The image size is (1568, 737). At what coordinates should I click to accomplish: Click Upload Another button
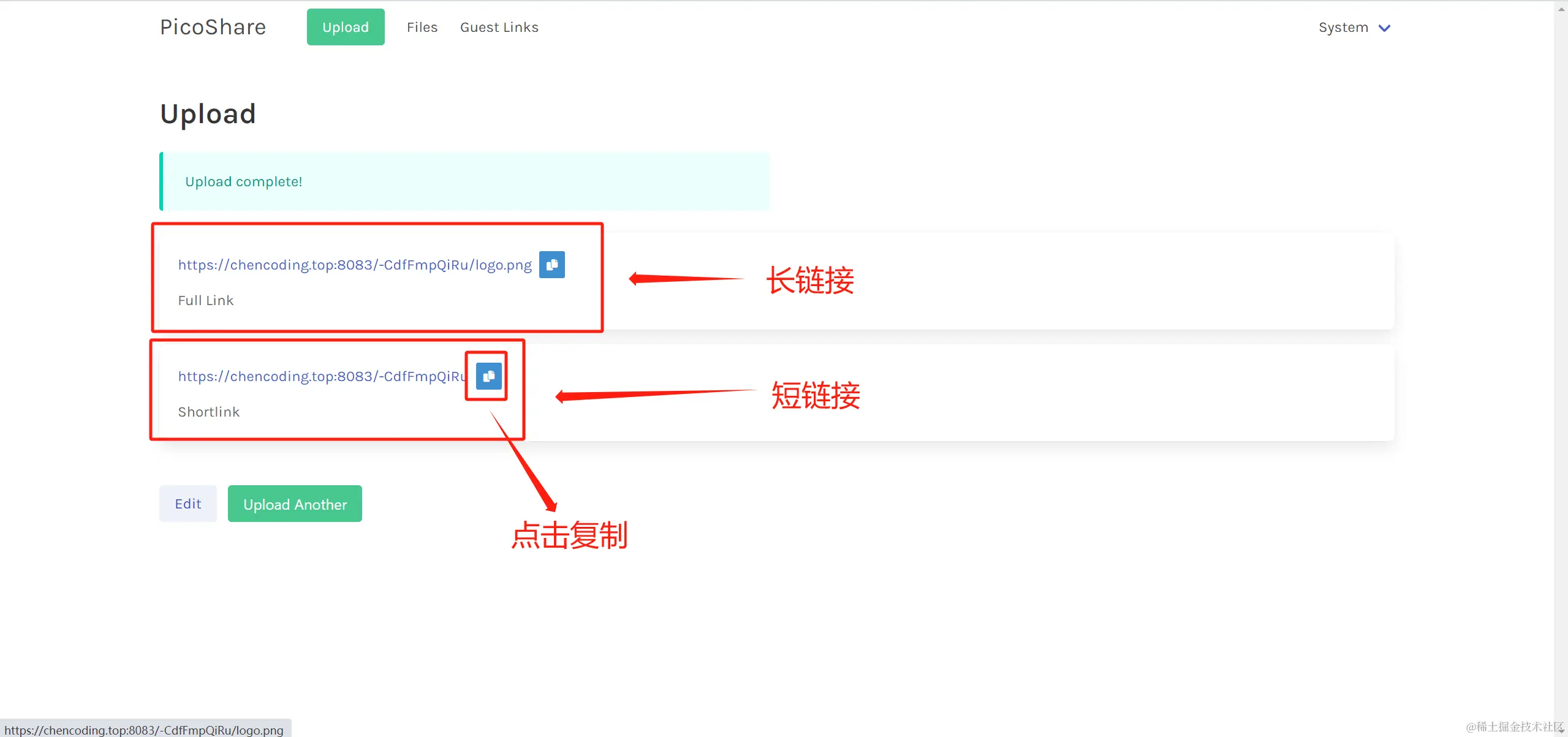[295, 504]
